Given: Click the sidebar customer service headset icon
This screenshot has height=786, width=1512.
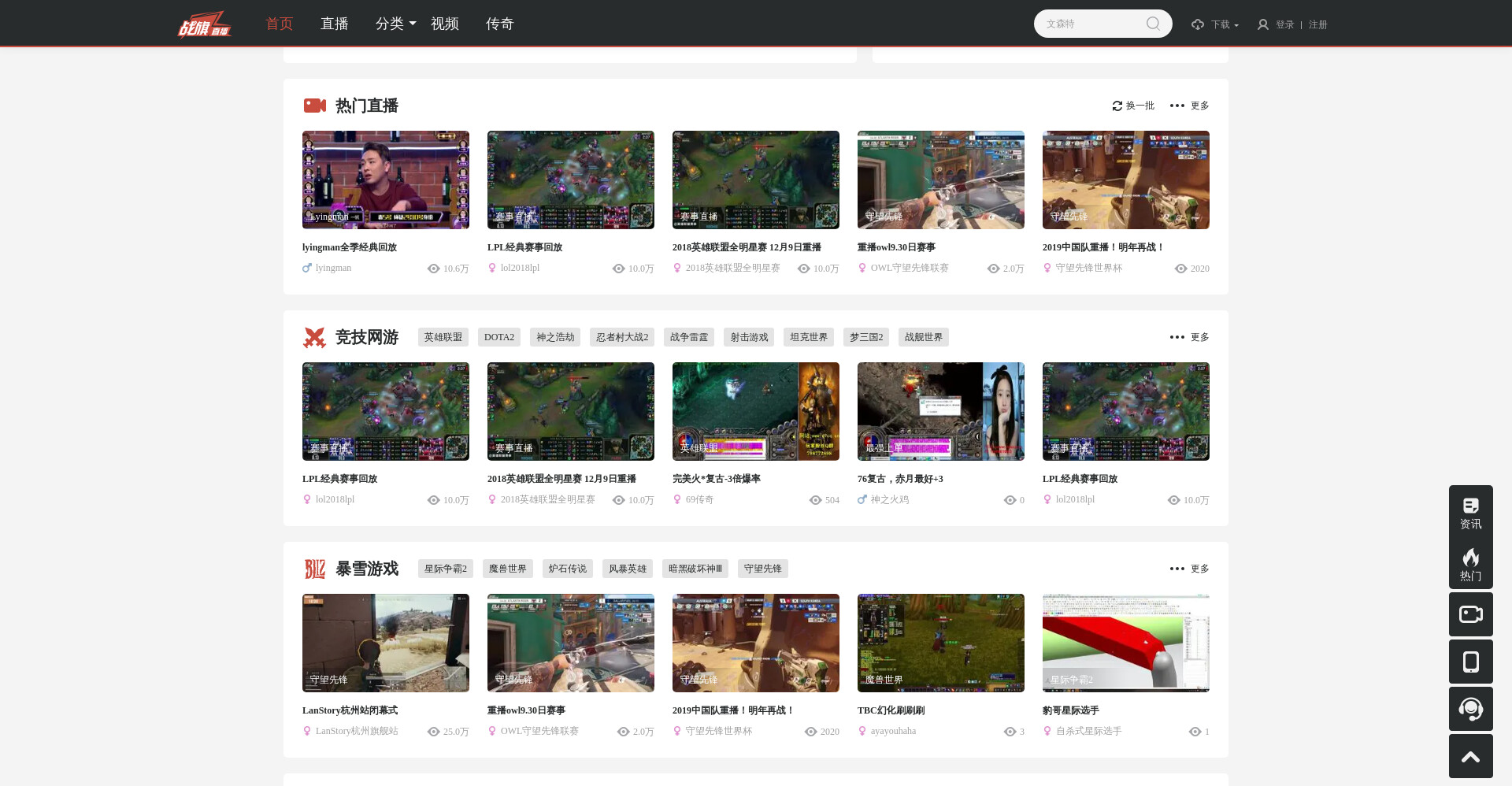Looking at the screenshot, I should click(x=1470, y=709).
